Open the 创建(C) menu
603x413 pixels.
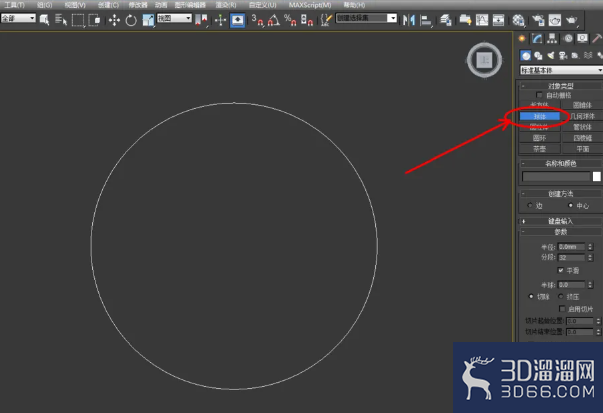pyautogui.click(x=108, y=5)
